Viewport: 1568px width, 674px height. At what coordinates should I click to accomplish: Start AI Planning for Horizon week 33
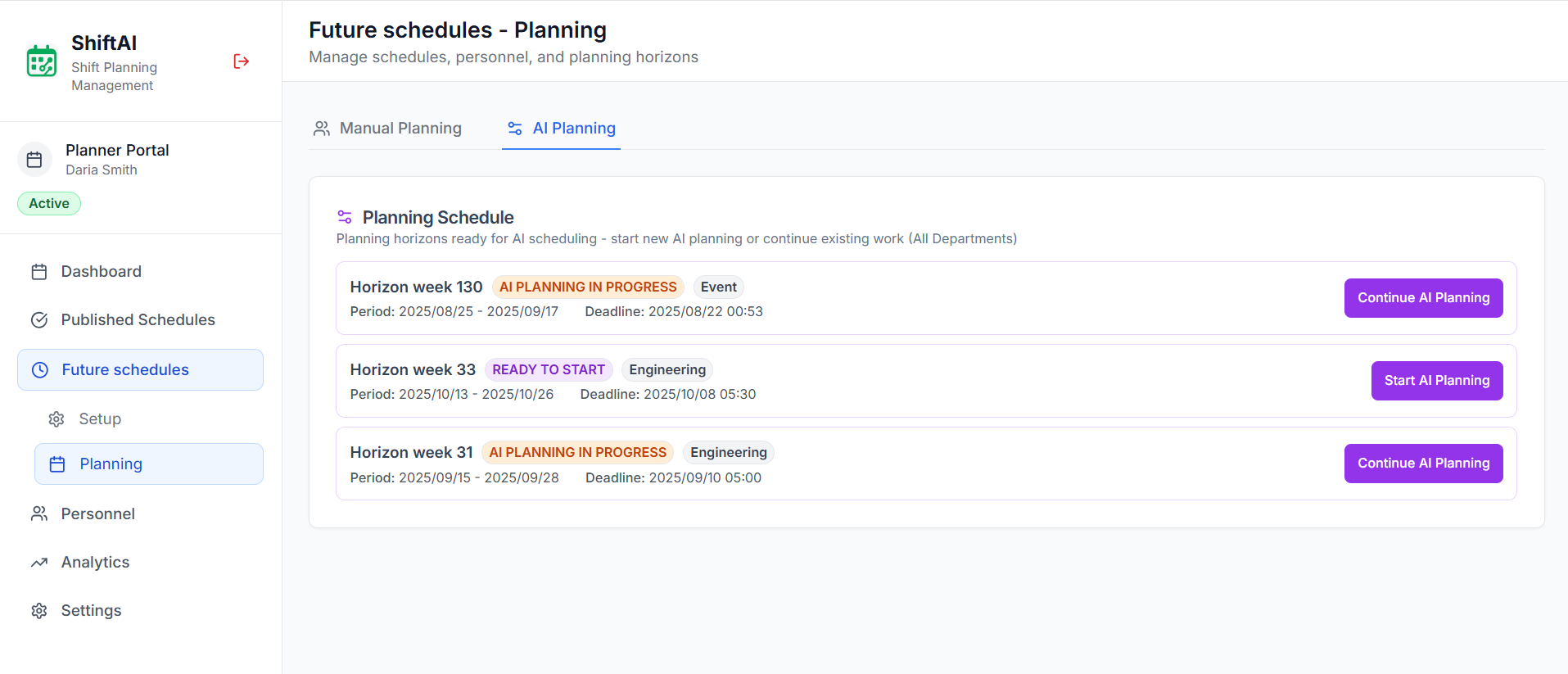pyautogui.click(x=1436, y=381)
